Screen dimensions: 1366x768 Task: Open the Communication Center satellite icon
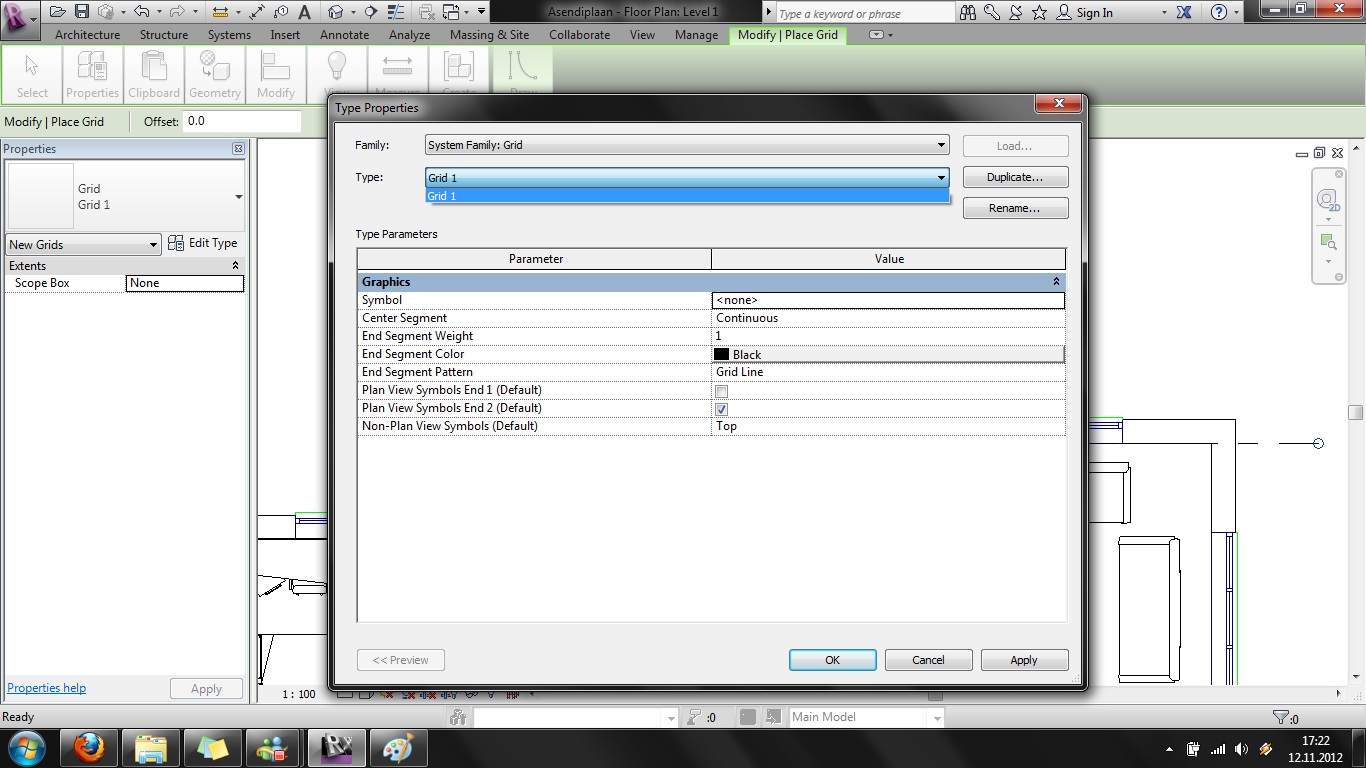coord(1016,12)
